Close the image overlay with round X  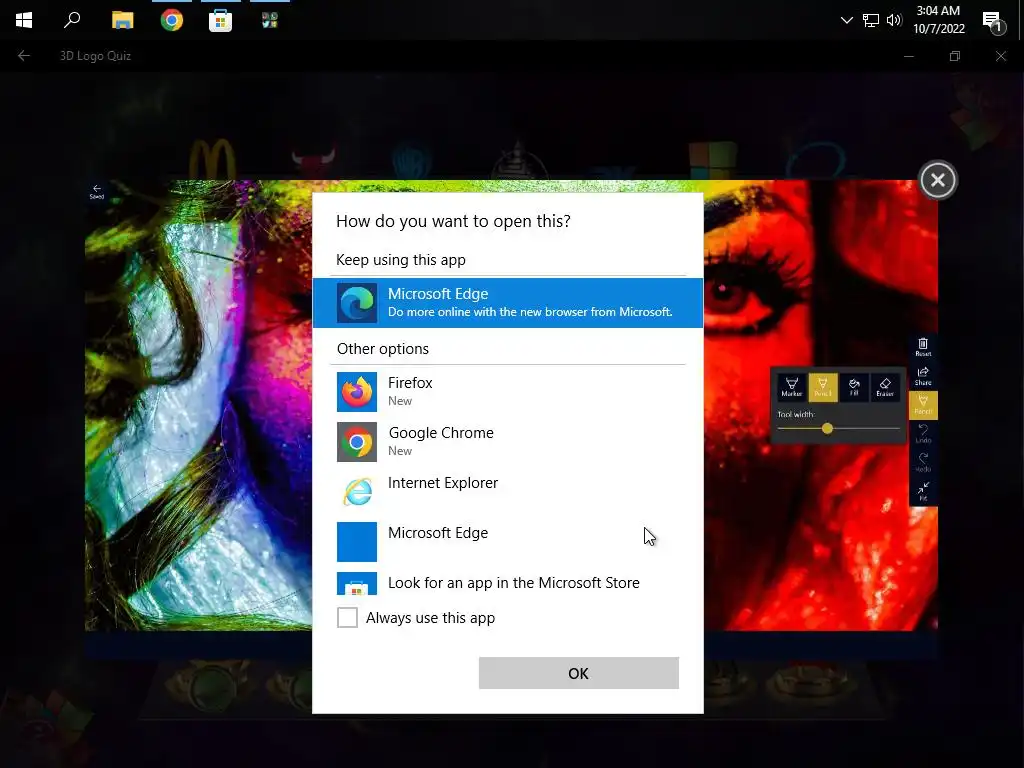pos(938,180)
